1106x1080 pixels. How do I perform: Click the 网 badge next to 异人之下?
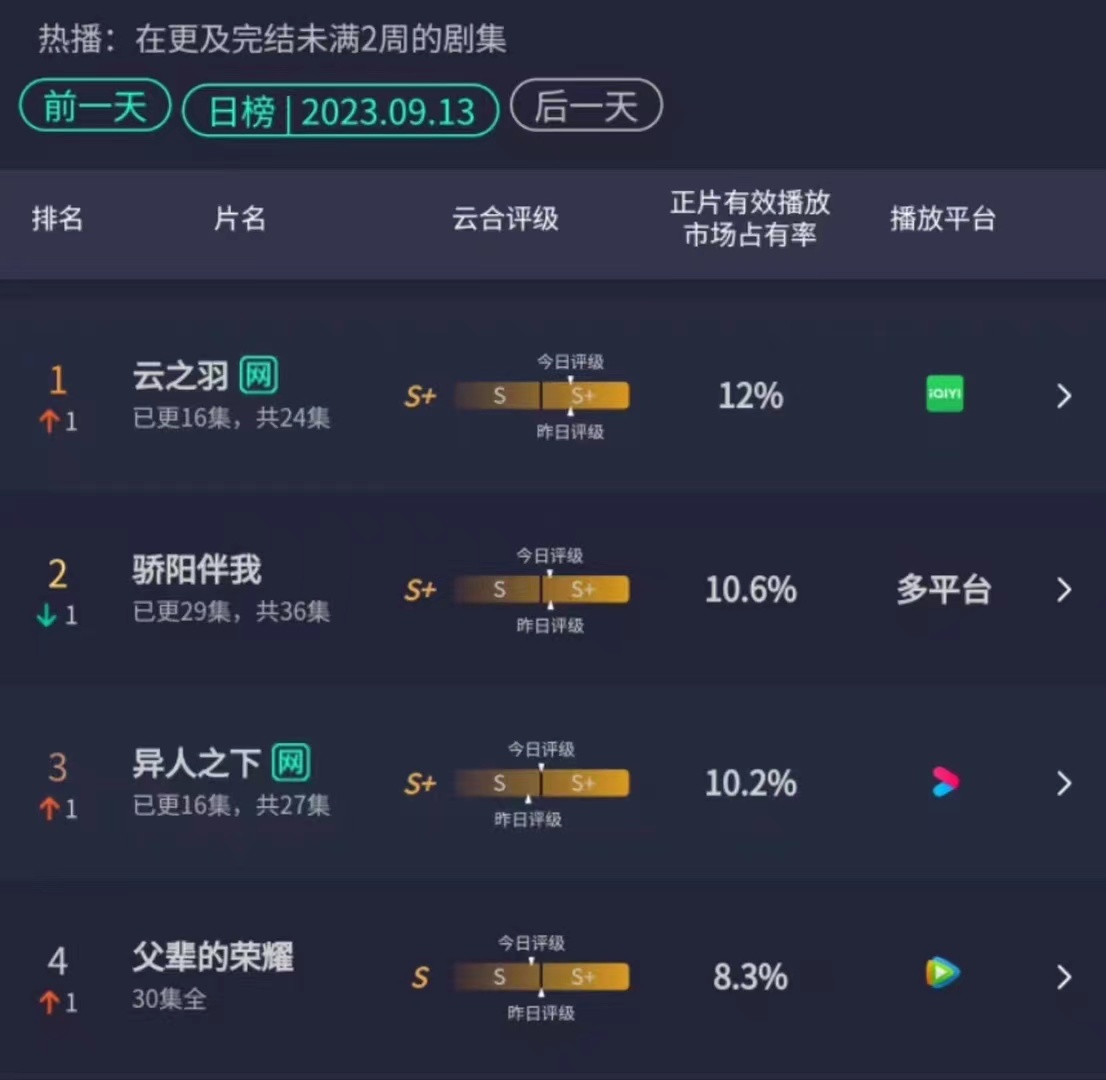pos(291,763)
